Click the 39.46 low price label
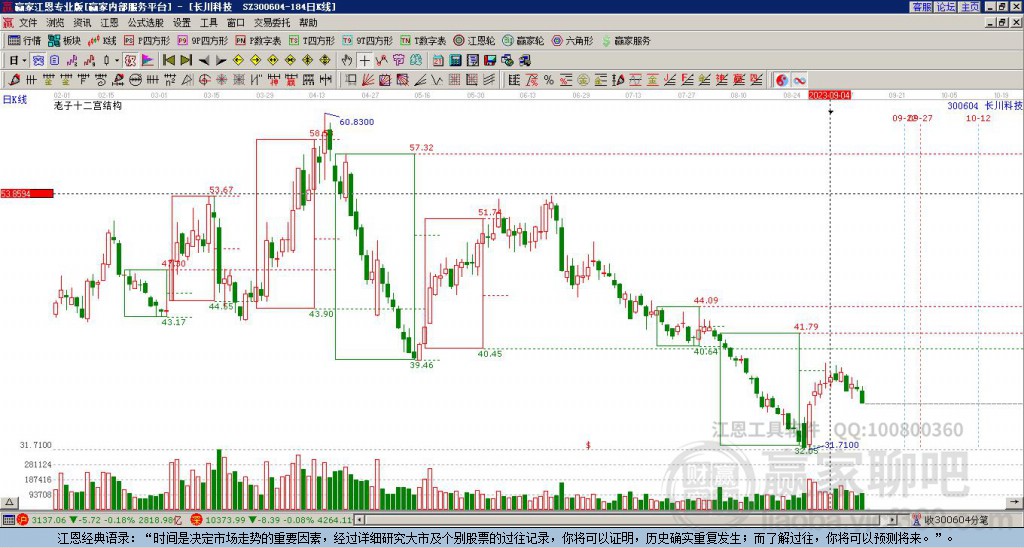The width and height of the screenshot is (1024, 548). [x=421, y=365]
